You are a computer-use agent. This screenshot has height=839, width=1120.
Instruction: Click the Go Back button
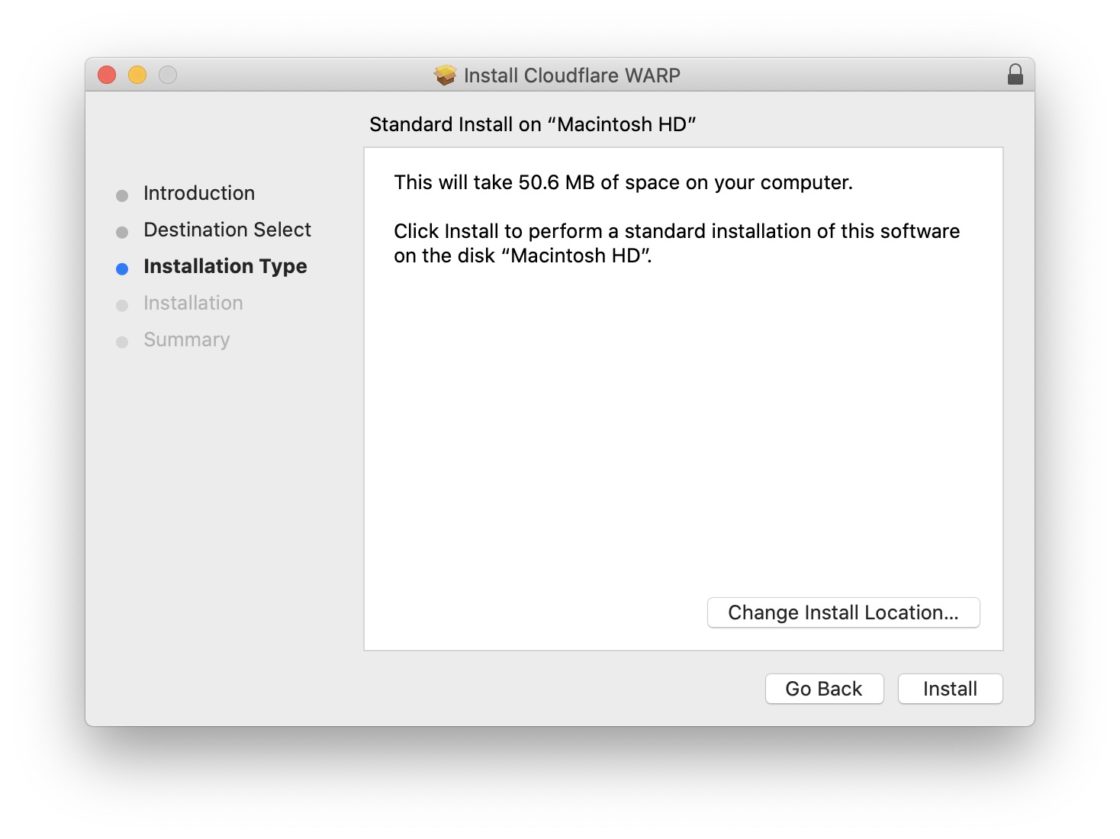pyautogui.click(x=824, y=688)
